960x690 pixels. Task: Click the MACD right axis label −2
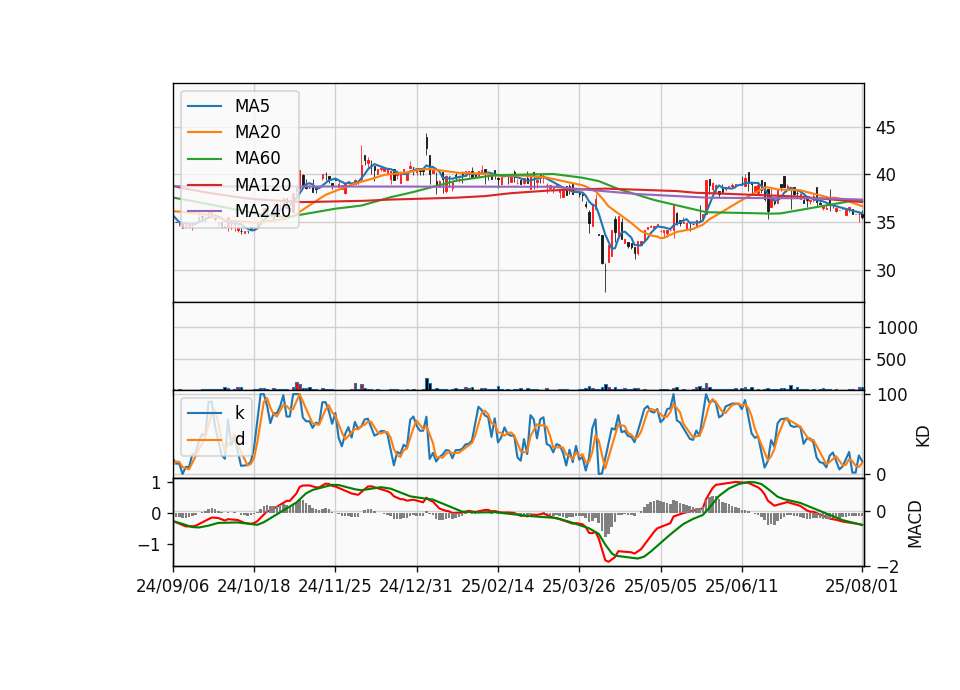pyautogui.click(x=886, y=568)
